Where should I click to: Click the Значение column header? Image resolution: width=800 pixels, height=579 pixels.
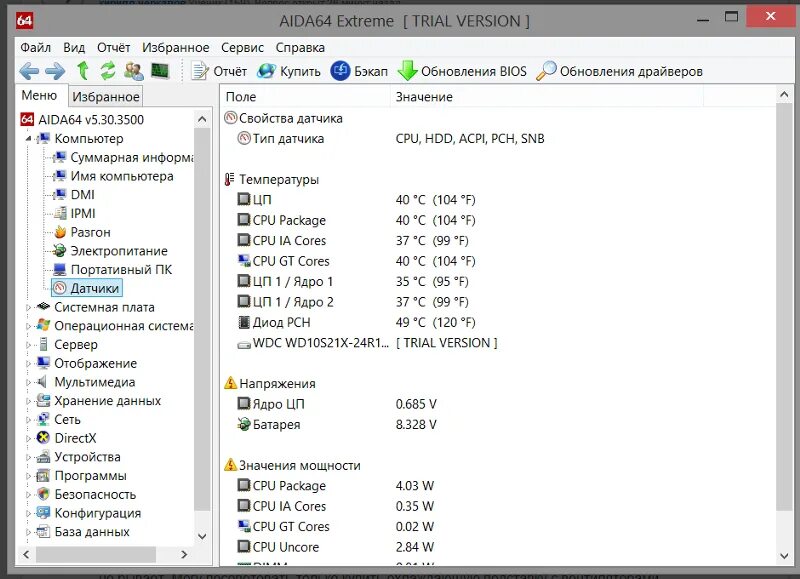pyautogui.click(x=547, y=97)
